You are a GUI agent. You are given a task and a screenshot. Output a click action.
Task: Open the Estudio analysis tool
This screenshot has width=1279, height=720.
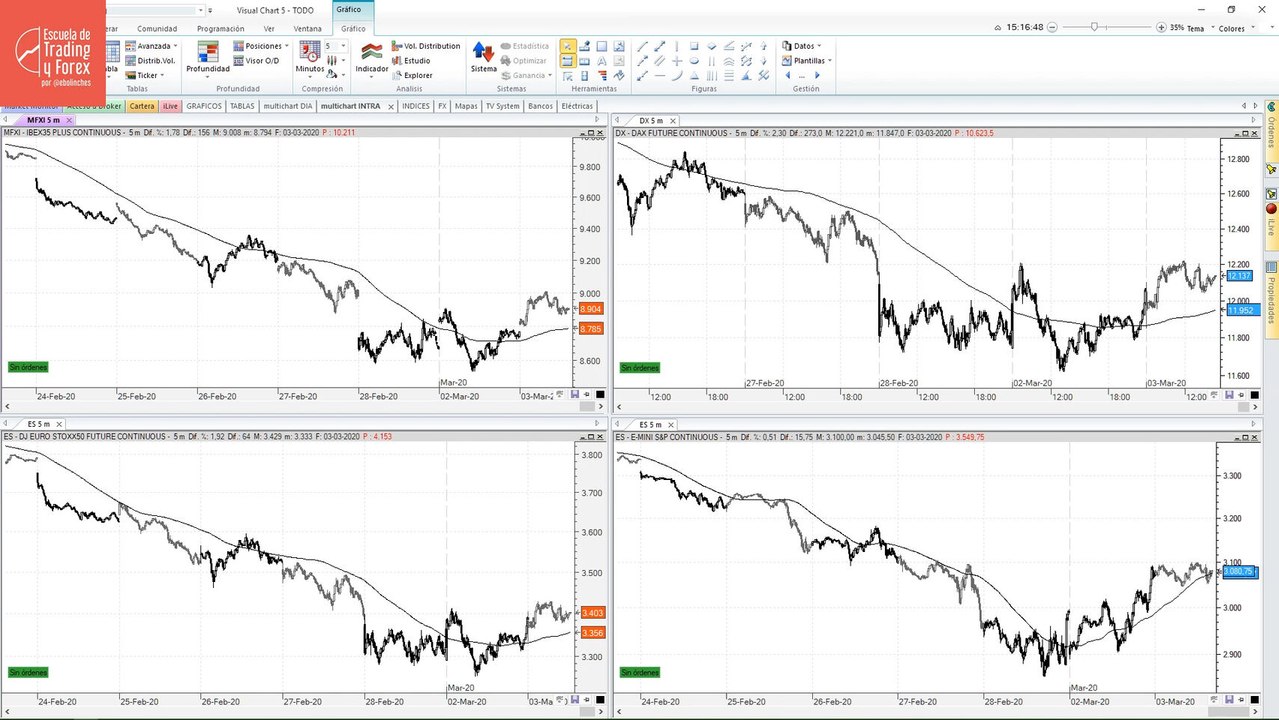[x=411, y=61]
